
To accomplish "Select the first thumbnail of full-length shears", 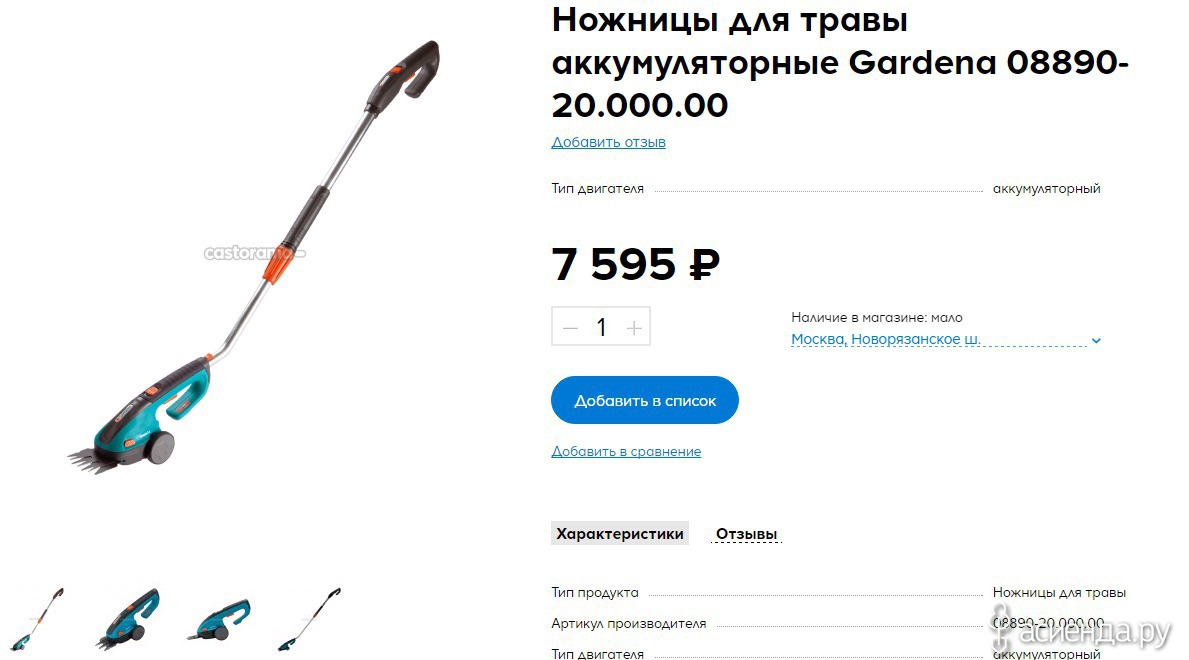I will point(36,618).
